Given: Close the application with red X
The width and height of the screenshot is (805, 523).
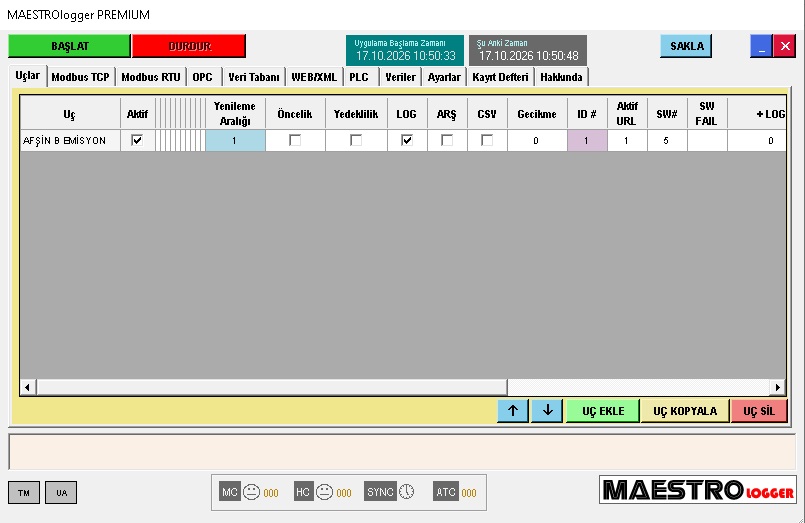Looking at the screenshot, I should coord(785,46).
